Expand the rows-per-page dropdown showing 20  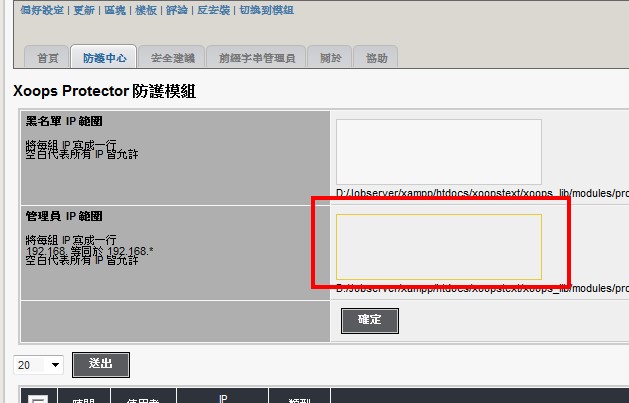pos(39,365)
